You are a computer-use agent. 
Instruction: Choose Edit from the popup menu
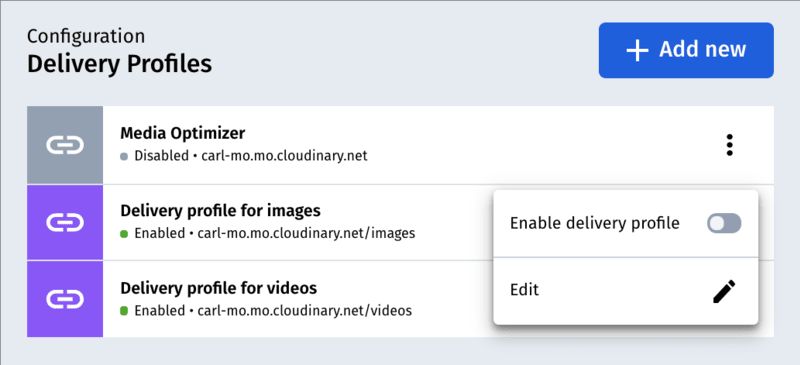click(626, 290)
